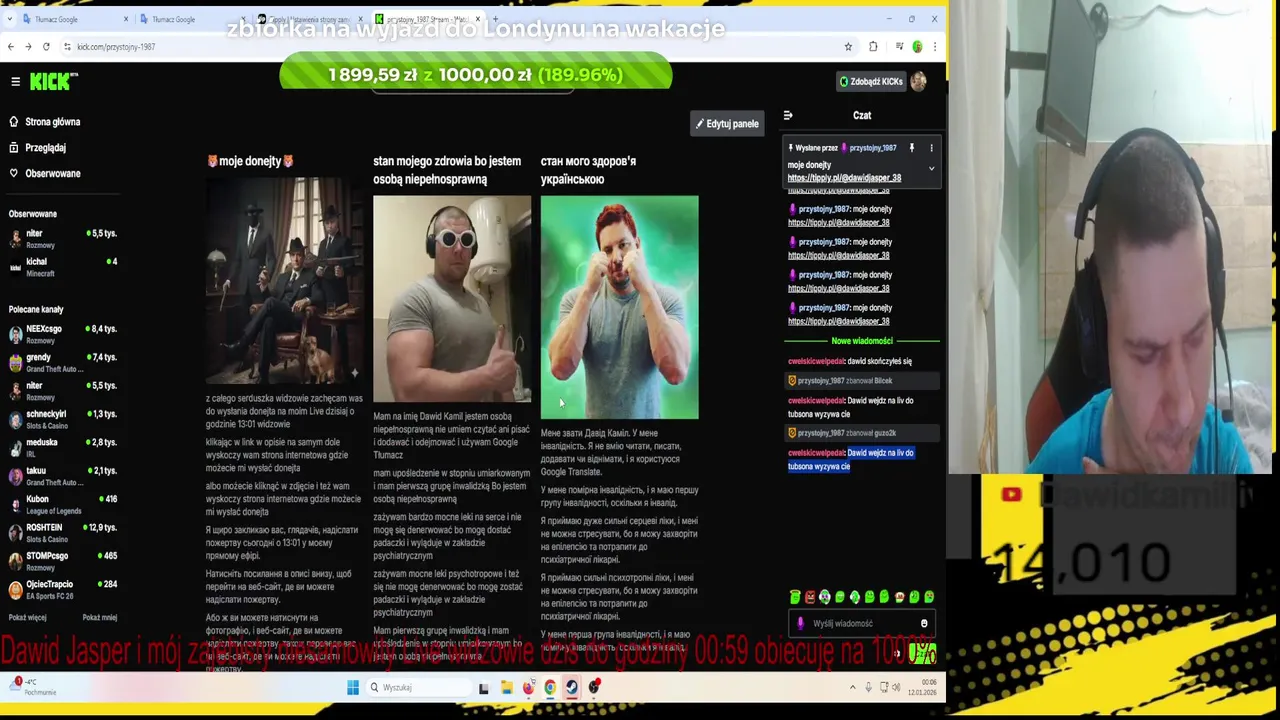Open site information icon in the address bar
This screenshot has width=1280, height=720.
pyautogui.click(x=67, y=47)
